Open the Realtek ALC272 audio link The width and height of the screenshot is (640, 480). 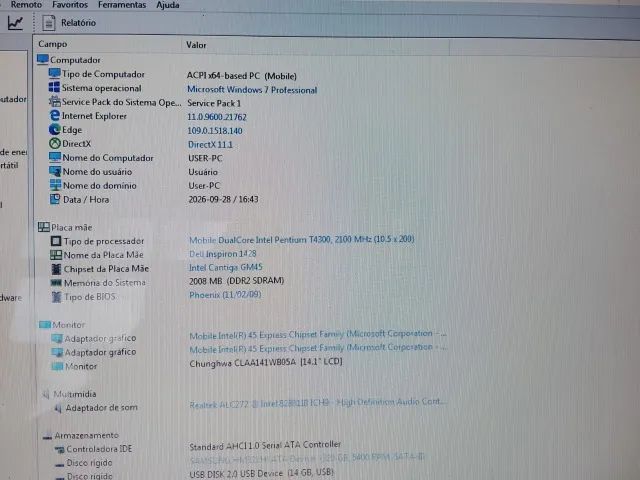coord(317,403)
